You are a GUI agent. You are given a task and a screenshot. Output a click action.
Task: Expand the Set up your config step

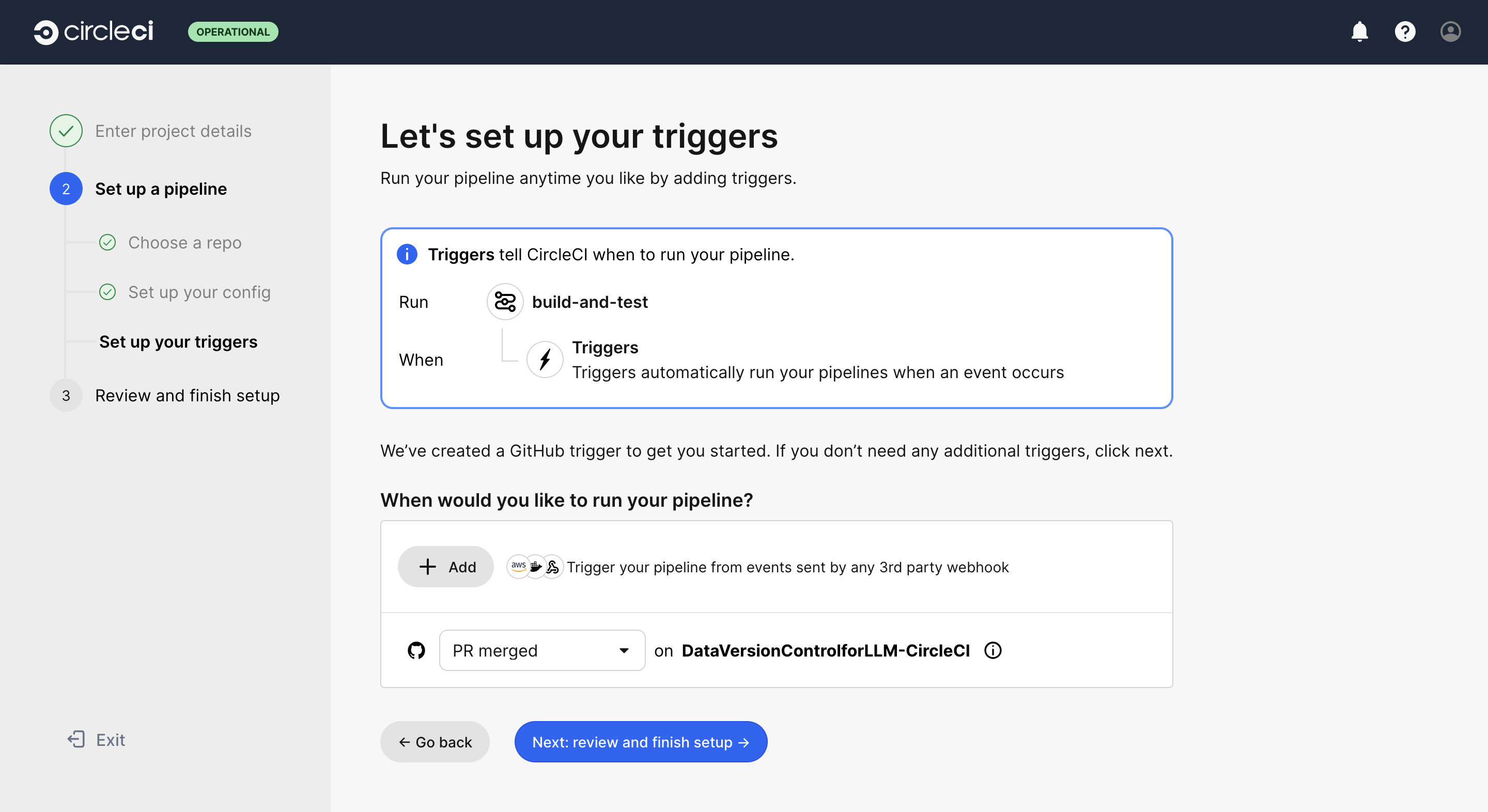pos(199,292)
